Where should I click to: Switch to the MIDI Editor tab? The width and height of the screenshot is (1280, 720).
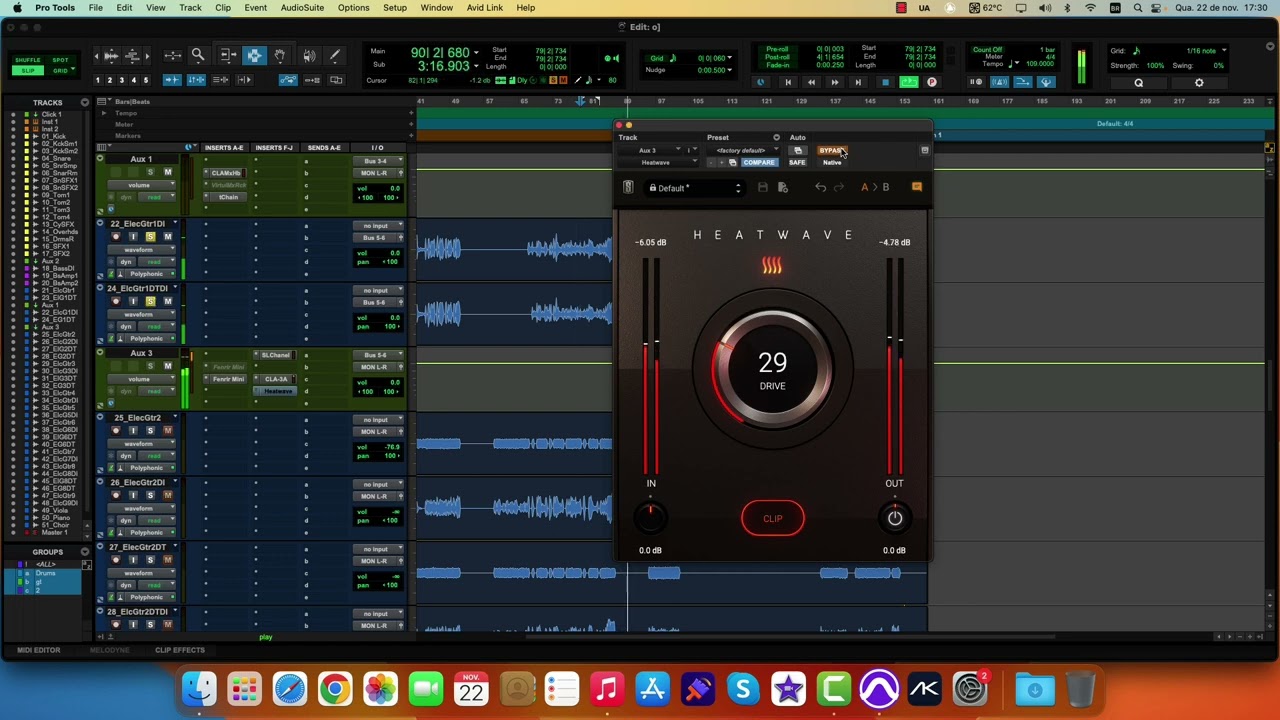pos(39,650)
